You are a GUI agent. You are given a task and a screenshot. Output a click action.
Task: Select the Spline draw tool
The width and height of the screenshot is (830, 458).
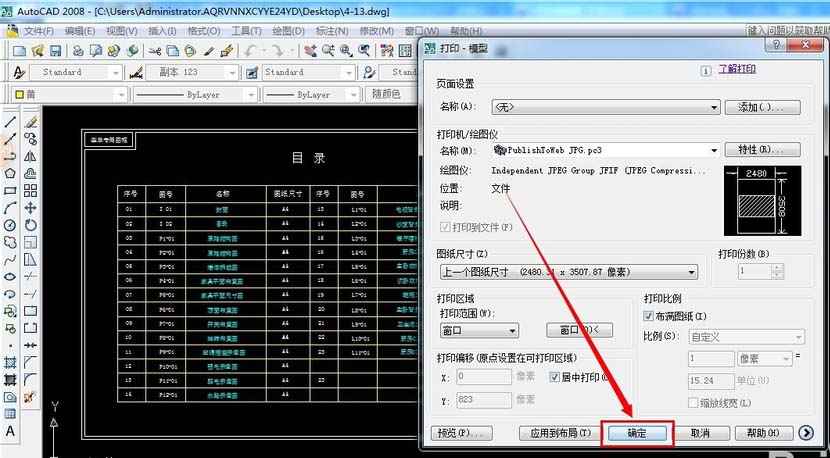pyautogui.click(x=10, y=259)
